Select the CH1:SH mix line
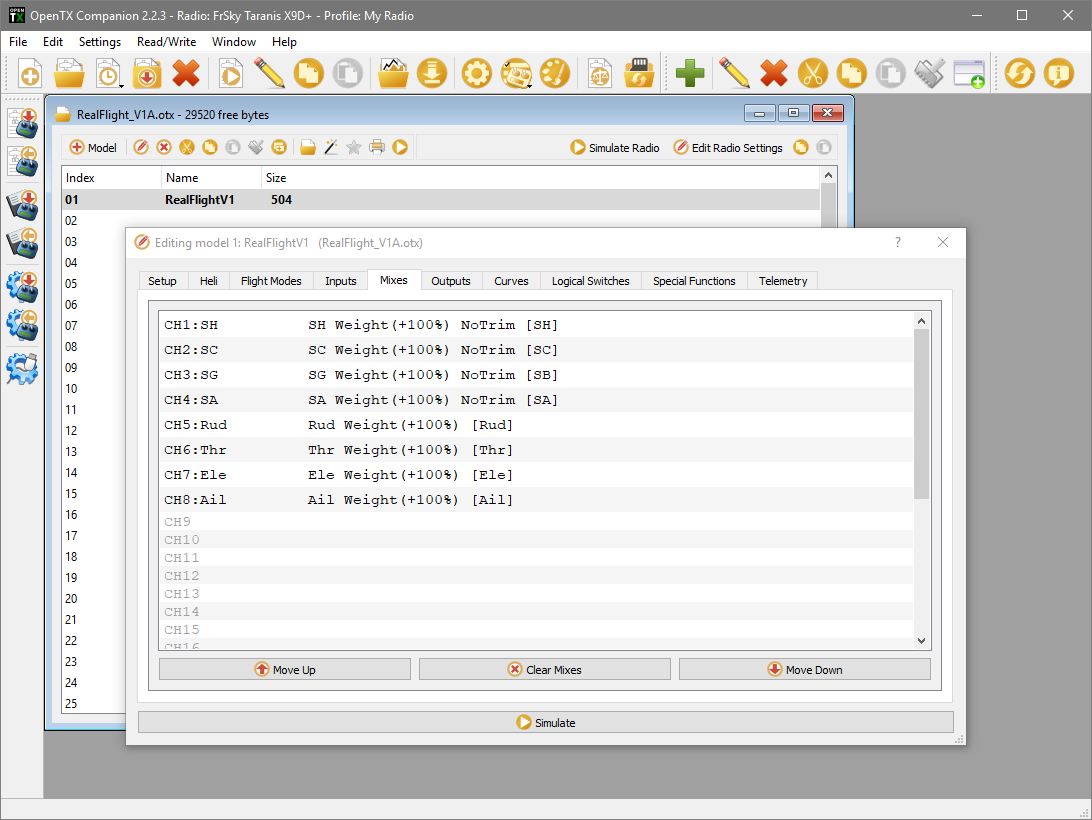 point(536,325)
